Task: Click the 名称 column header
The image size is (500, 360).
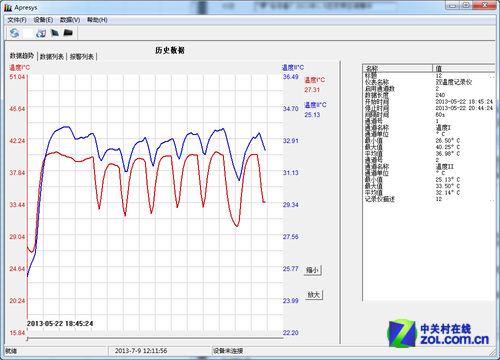Action: (x=397, y=68)
